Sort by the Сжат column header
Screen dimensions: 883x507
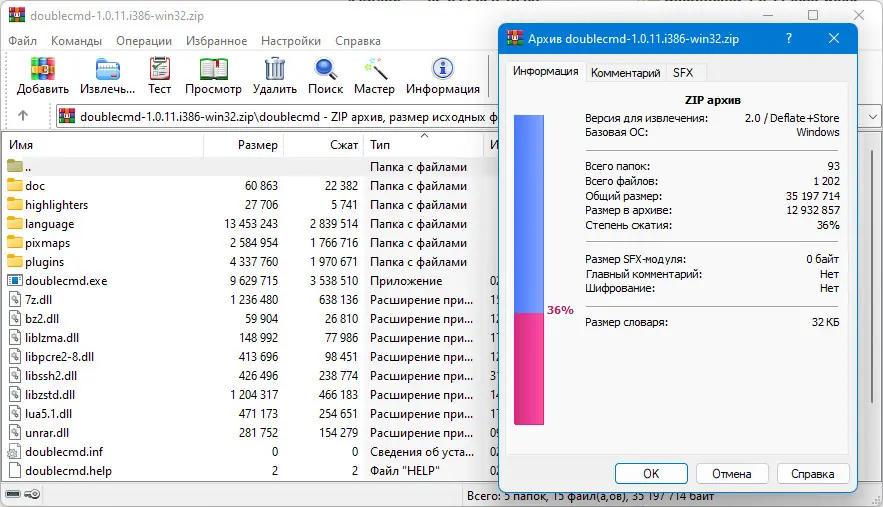click(x=324, y=145)
